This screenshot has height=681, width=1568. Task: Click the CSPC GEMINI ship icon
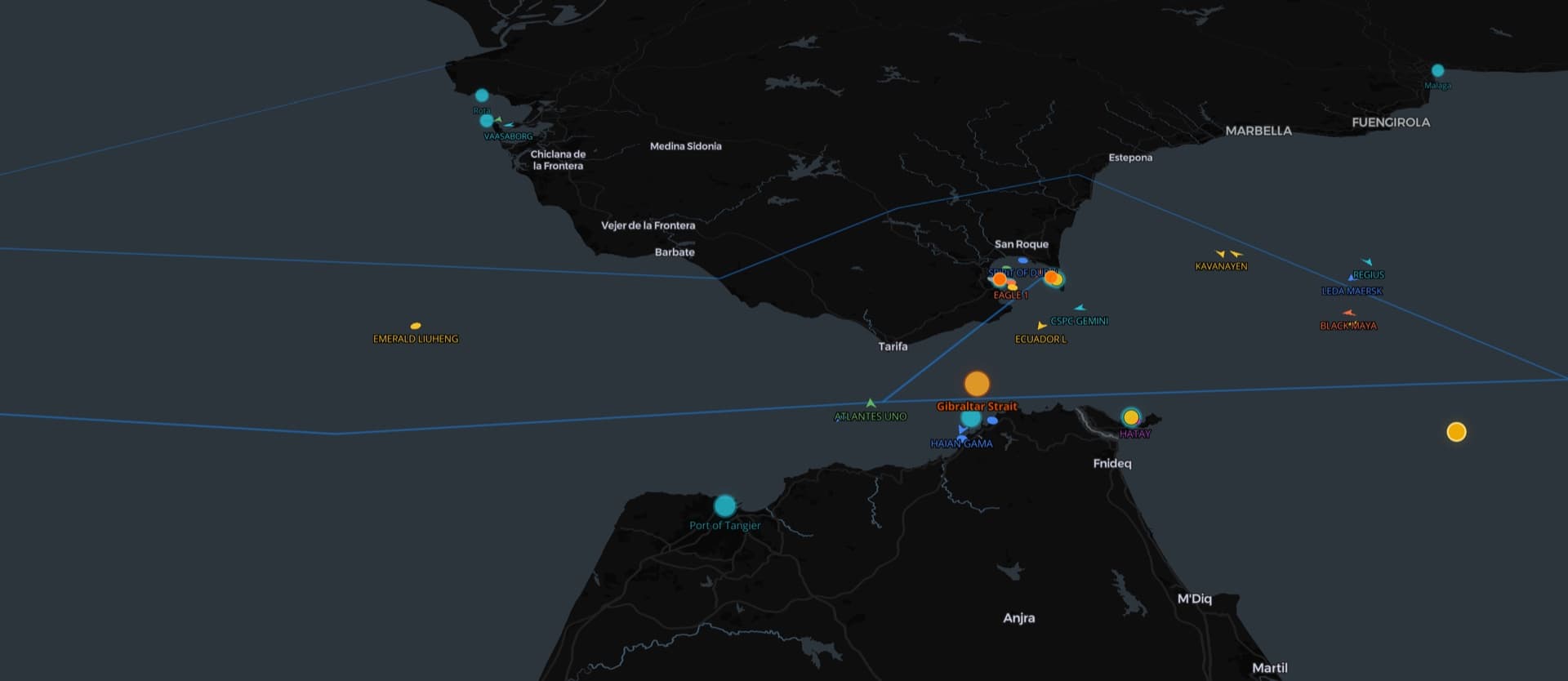[1080, 308]
